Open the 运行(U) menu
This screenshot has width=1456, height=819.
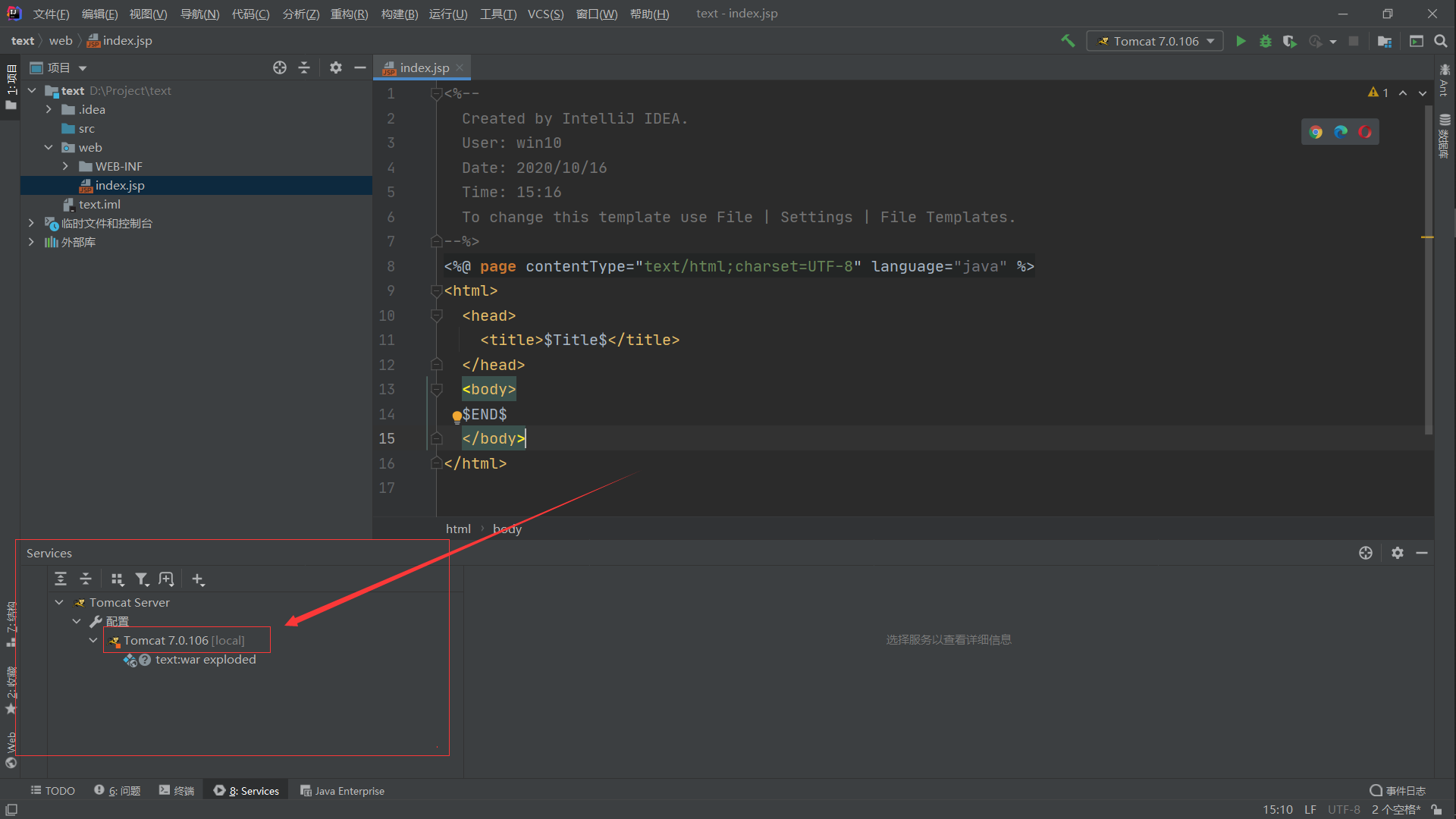click(x=448, y=14)
